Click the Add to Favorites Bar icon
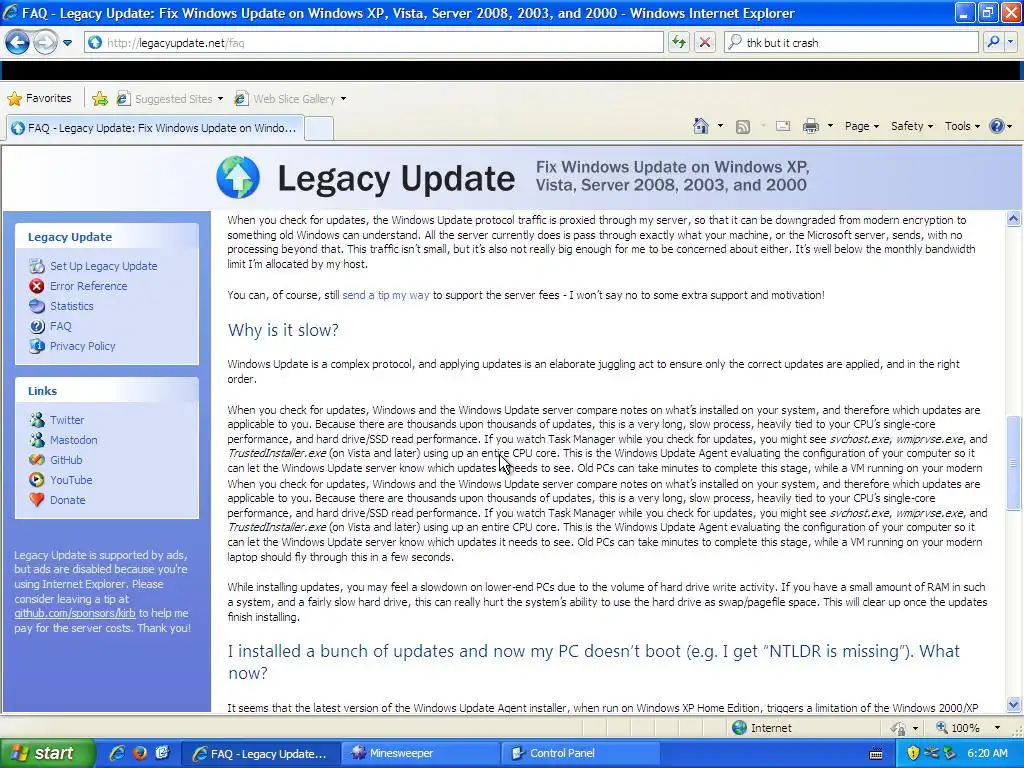This screenshot has height=768, width=1024. tap(100, 99)
